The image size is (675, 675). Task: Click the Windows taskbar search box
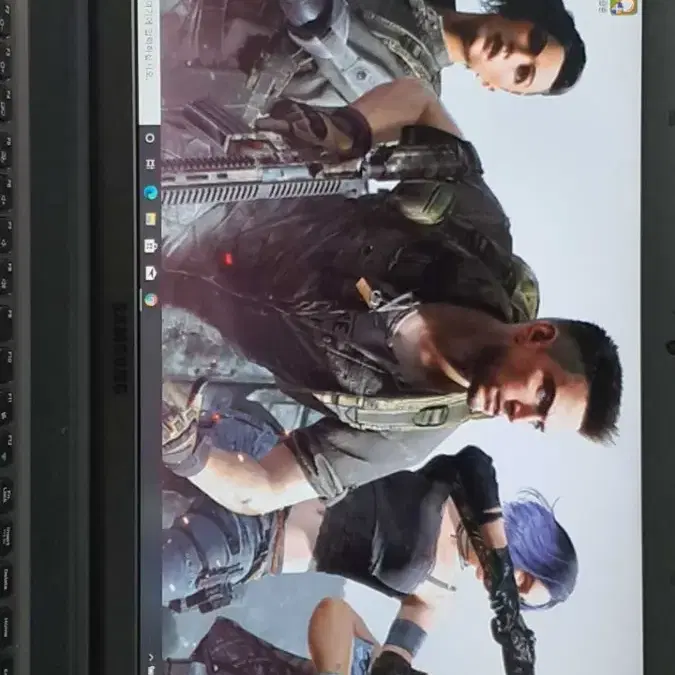pos(149,60)
